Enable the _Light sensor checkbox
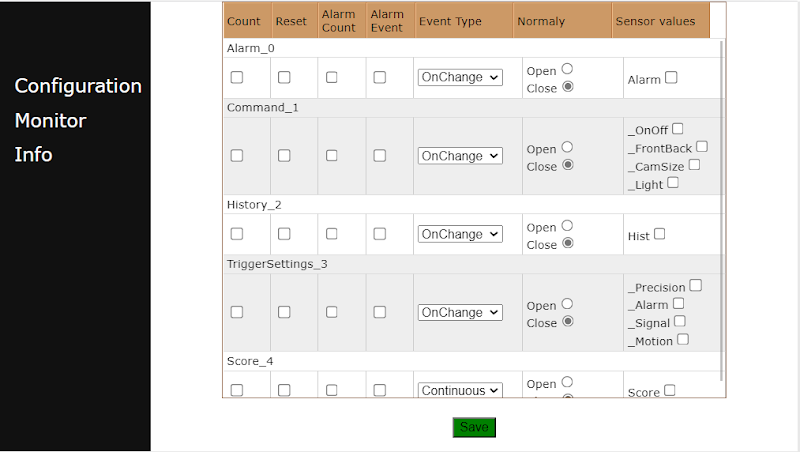 click(x=673, y=182)
